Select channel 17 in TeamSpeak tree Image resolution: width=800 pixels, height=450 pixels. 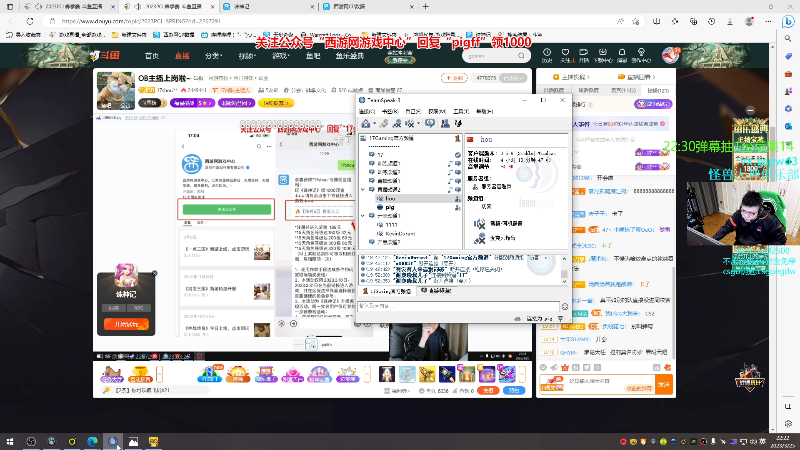(x=380, y=155)
